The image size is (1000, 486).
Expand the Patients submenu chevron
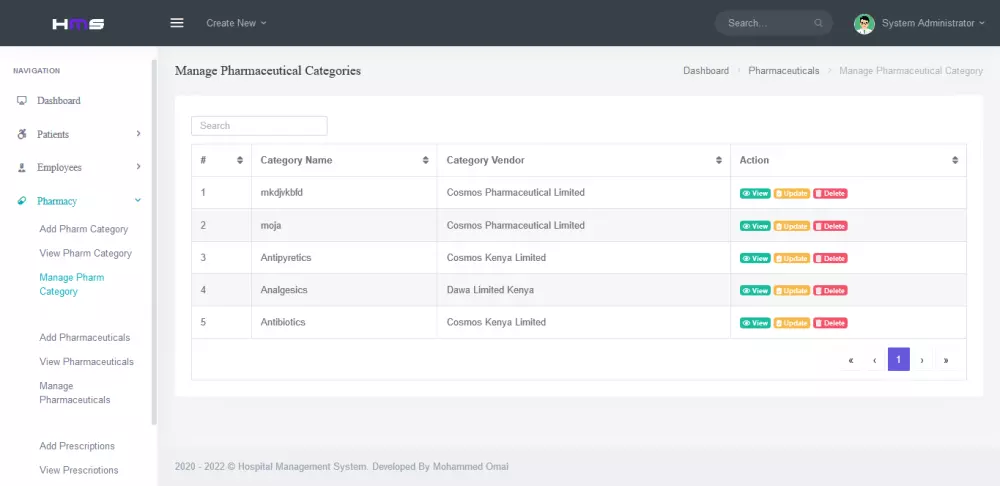(x=138, y=134)
